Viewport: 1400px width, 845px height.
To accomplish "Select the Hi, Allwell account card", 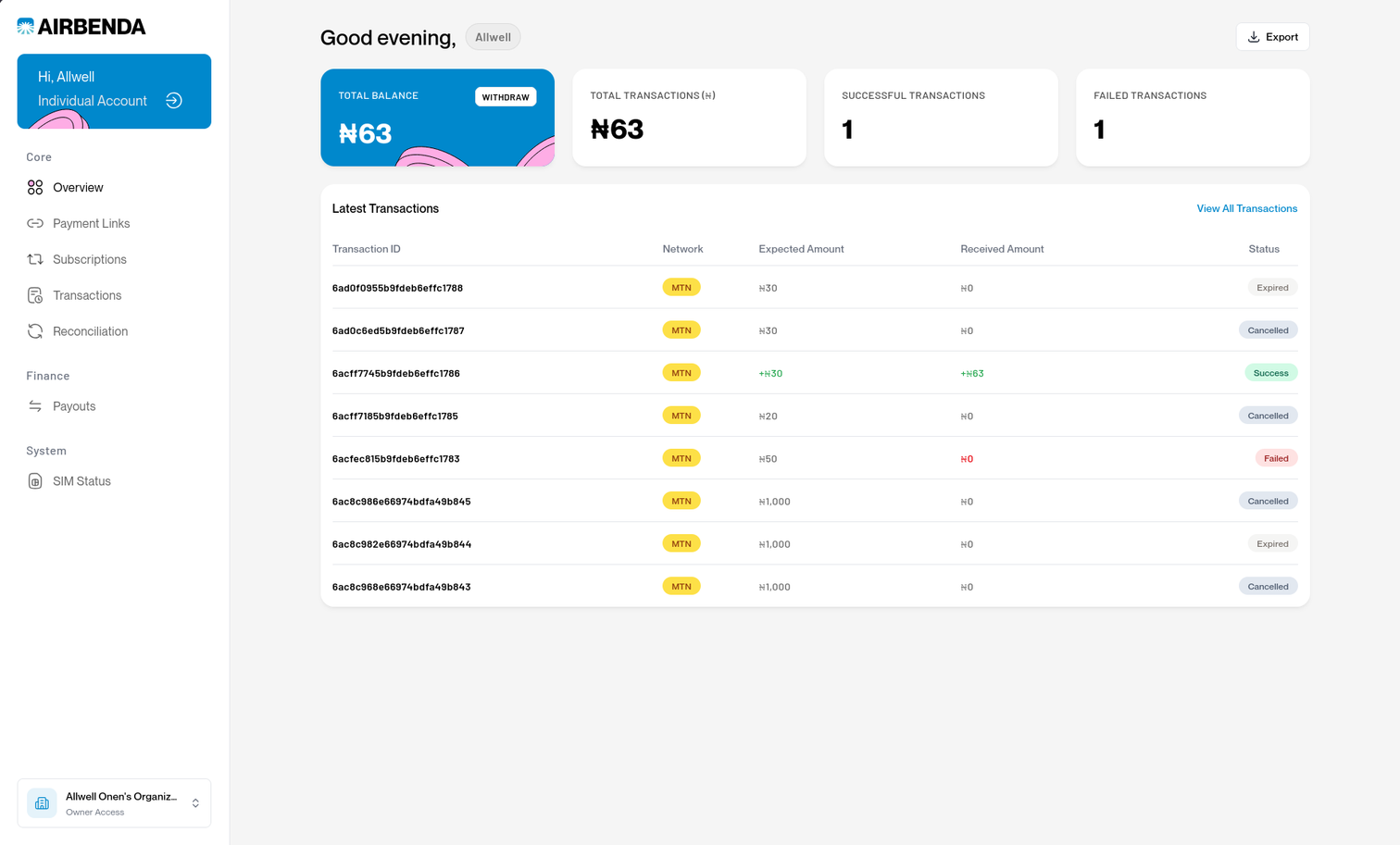I will coord(114,92).
